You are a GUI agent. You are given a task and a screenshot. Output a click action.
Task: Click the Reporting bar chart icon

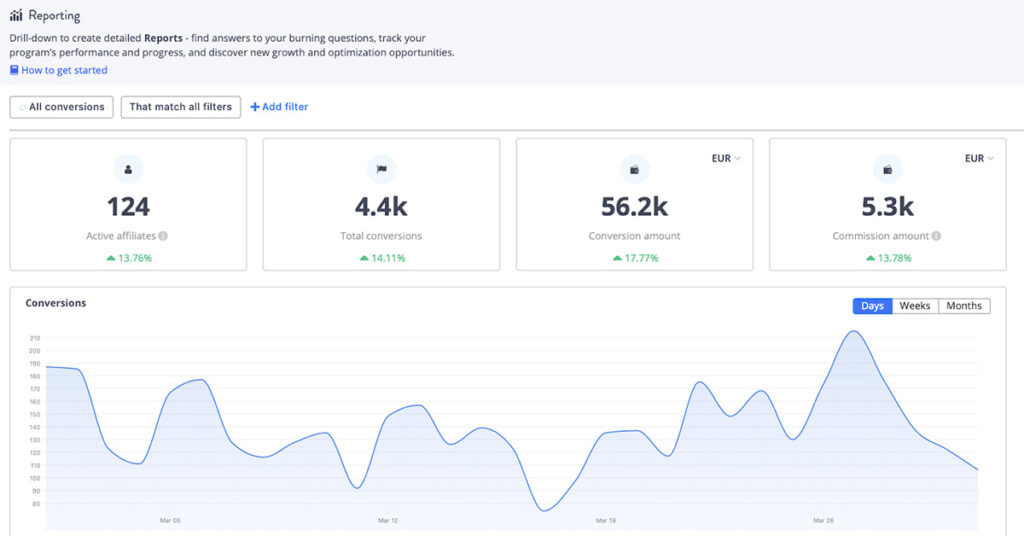point(16,16)
